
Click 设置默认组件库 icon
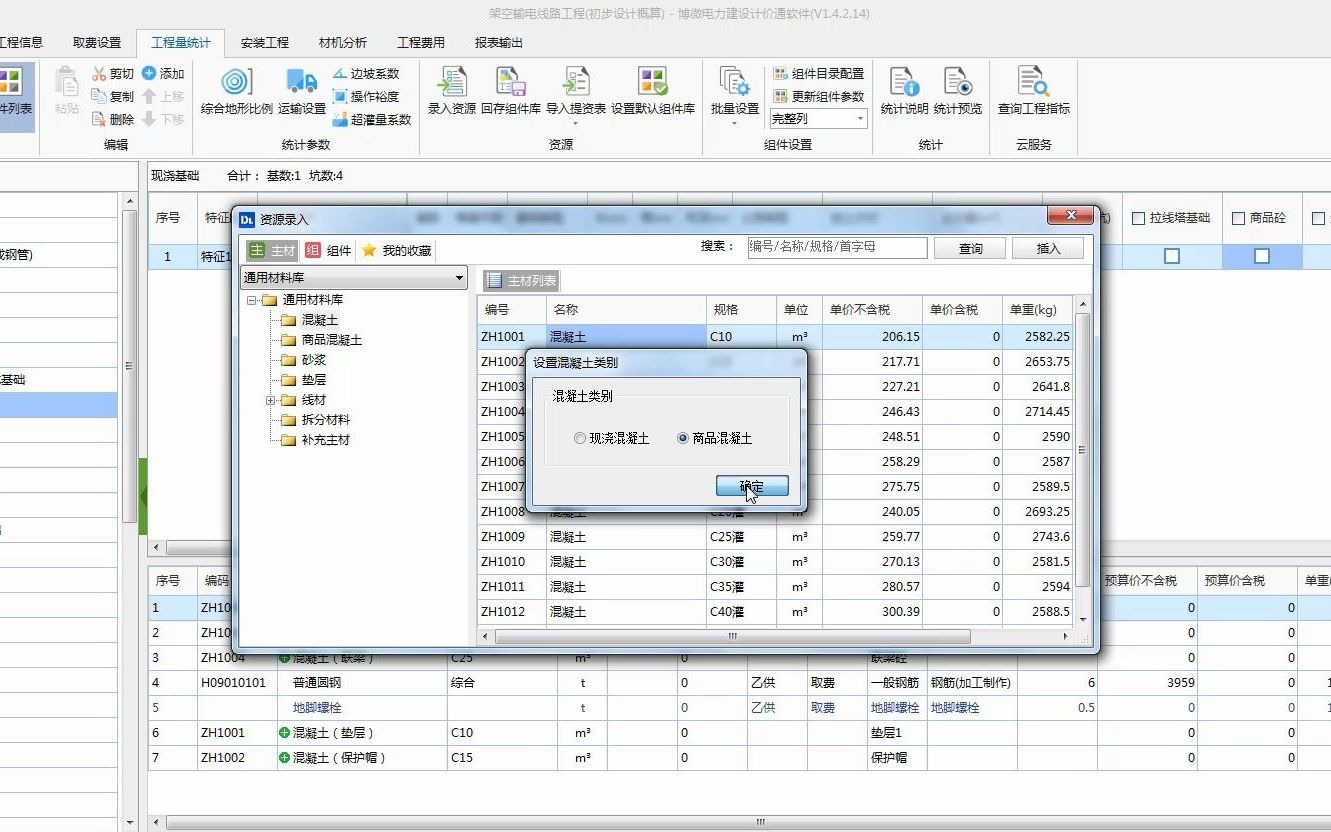point(653,82)
